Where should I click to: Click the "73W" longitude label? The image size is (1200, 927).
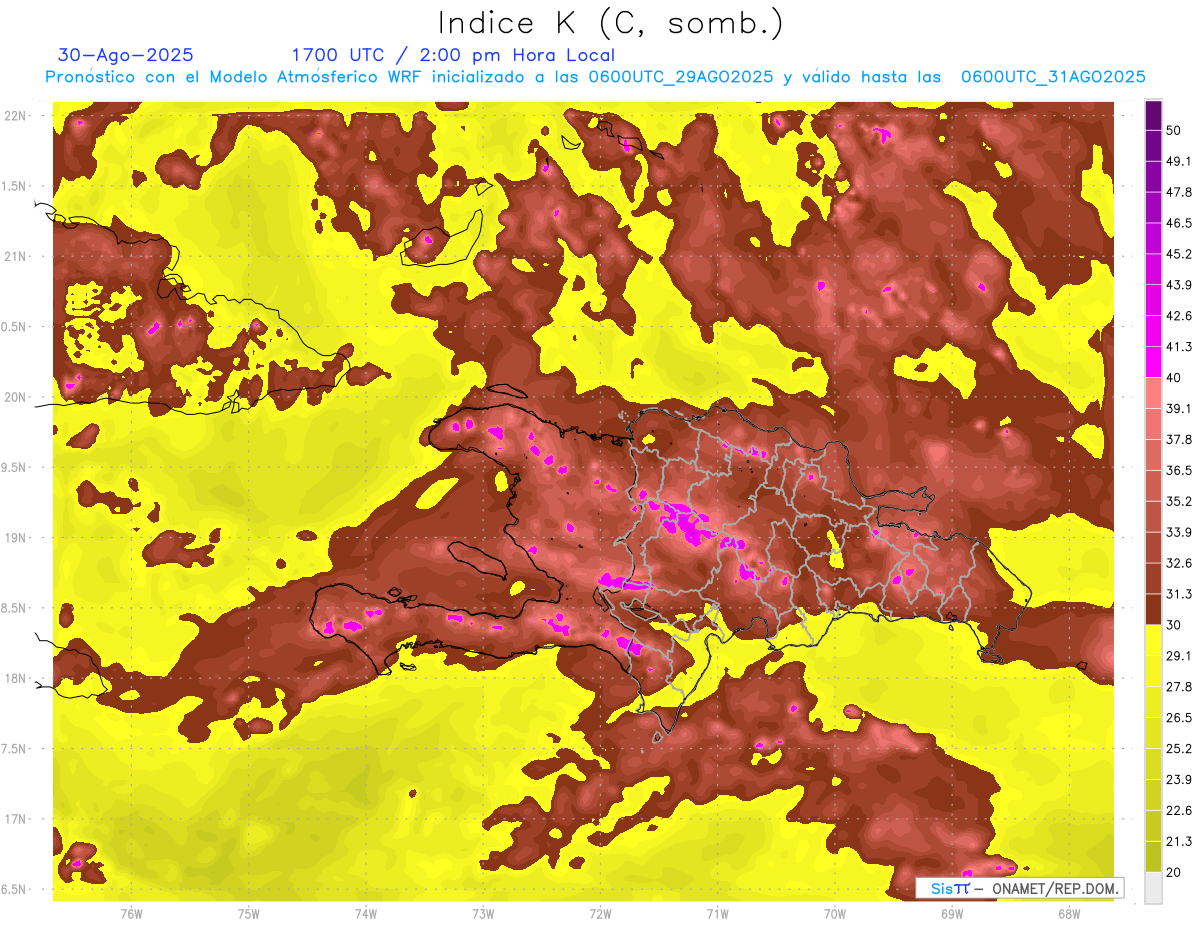coord(483,913)
